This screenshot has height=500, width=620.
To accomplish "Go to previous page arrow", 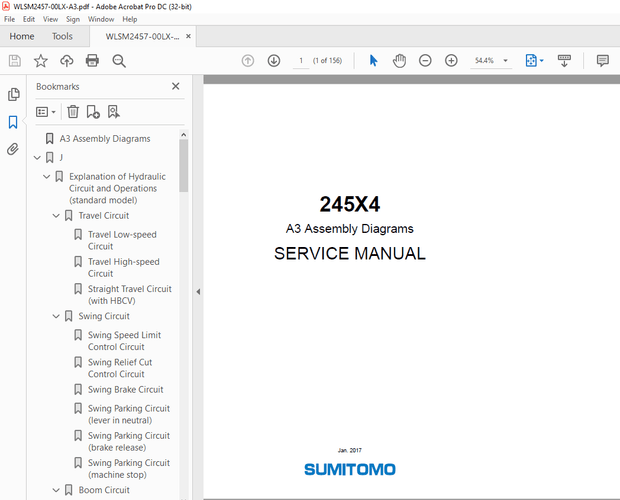I will point(248,60).
